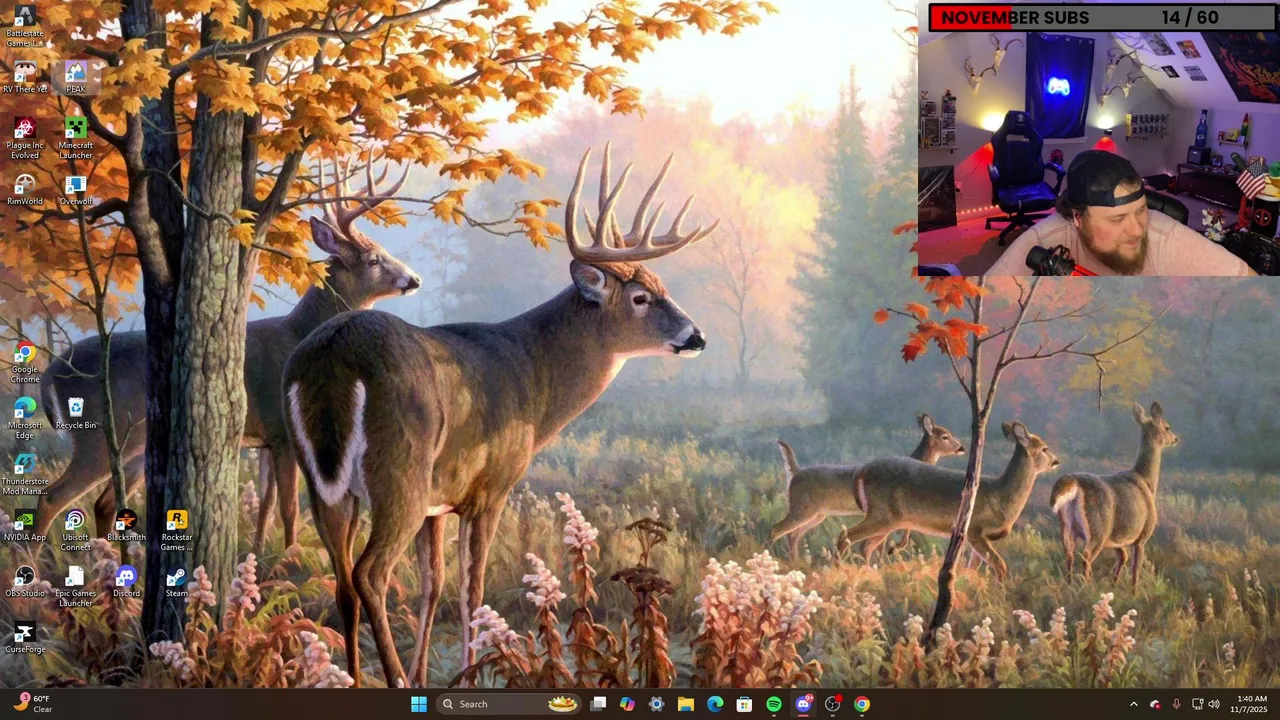The height and width of the screenshot is (720, 1280).
Task: Select the Discord desktop shortcut
Action: click(126, 582)
